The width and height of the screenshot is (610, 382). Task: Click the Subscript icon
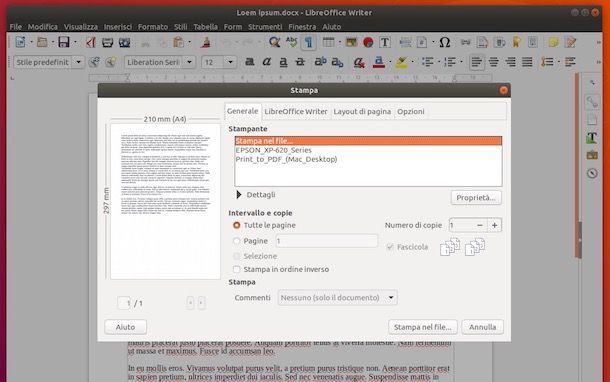337,62
